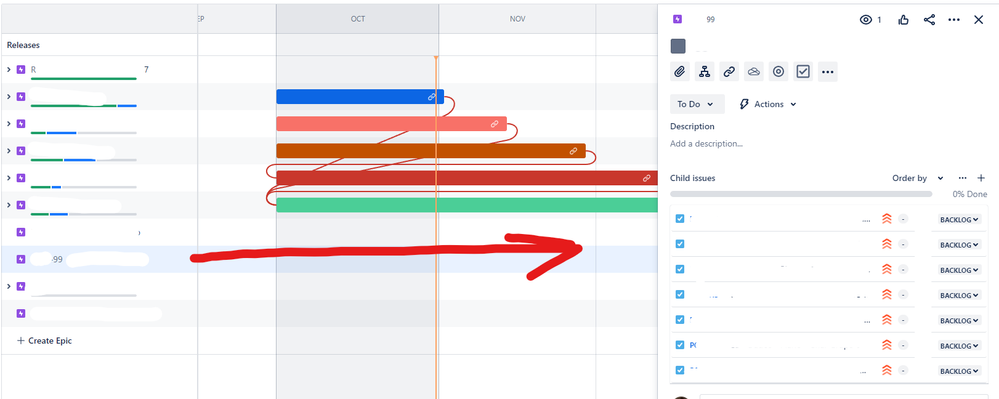The width and height of the screenshot is (999, 399).
Task: Click the link icon on the dark red bar
Action: click(647, 178)
